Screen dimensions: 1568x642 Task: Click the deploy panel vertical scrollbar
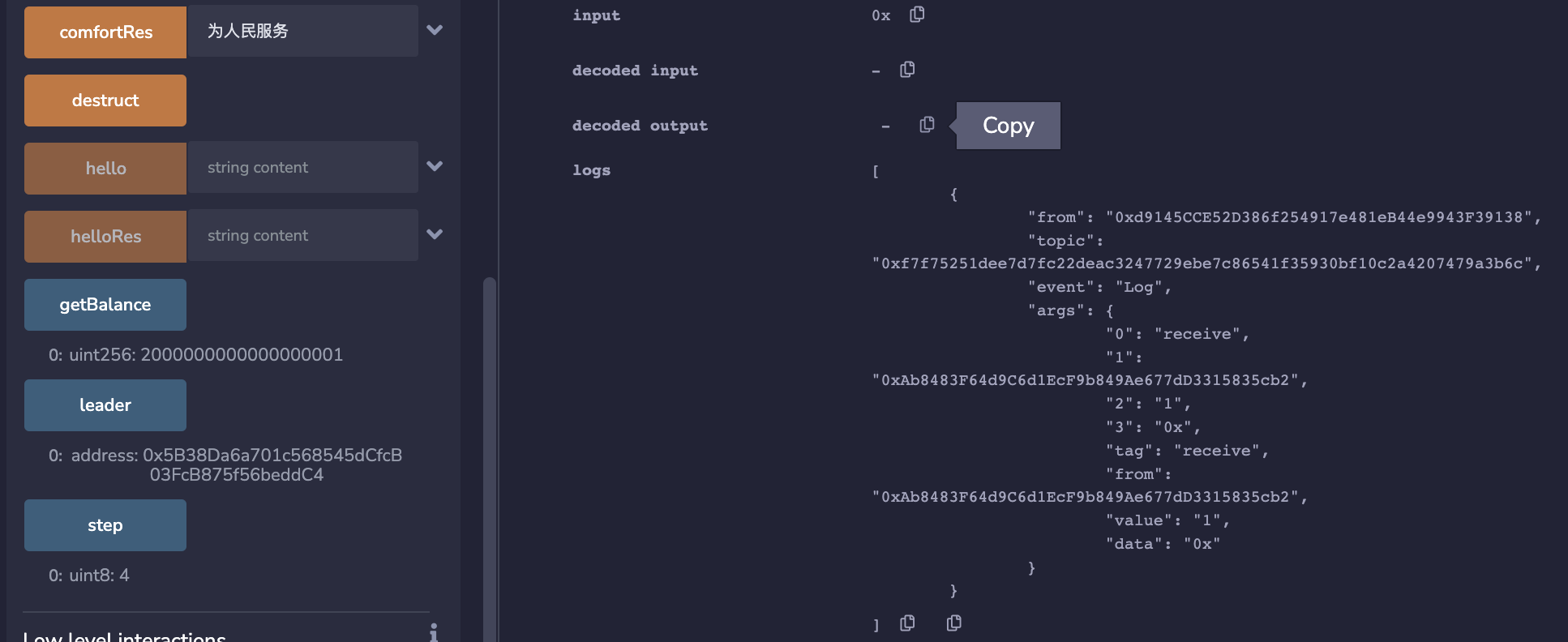point(489,459)
